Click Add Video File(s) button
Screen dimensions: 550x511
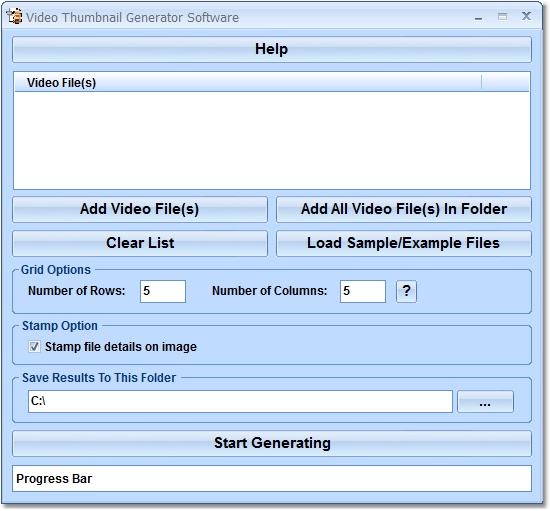point(140,209)
